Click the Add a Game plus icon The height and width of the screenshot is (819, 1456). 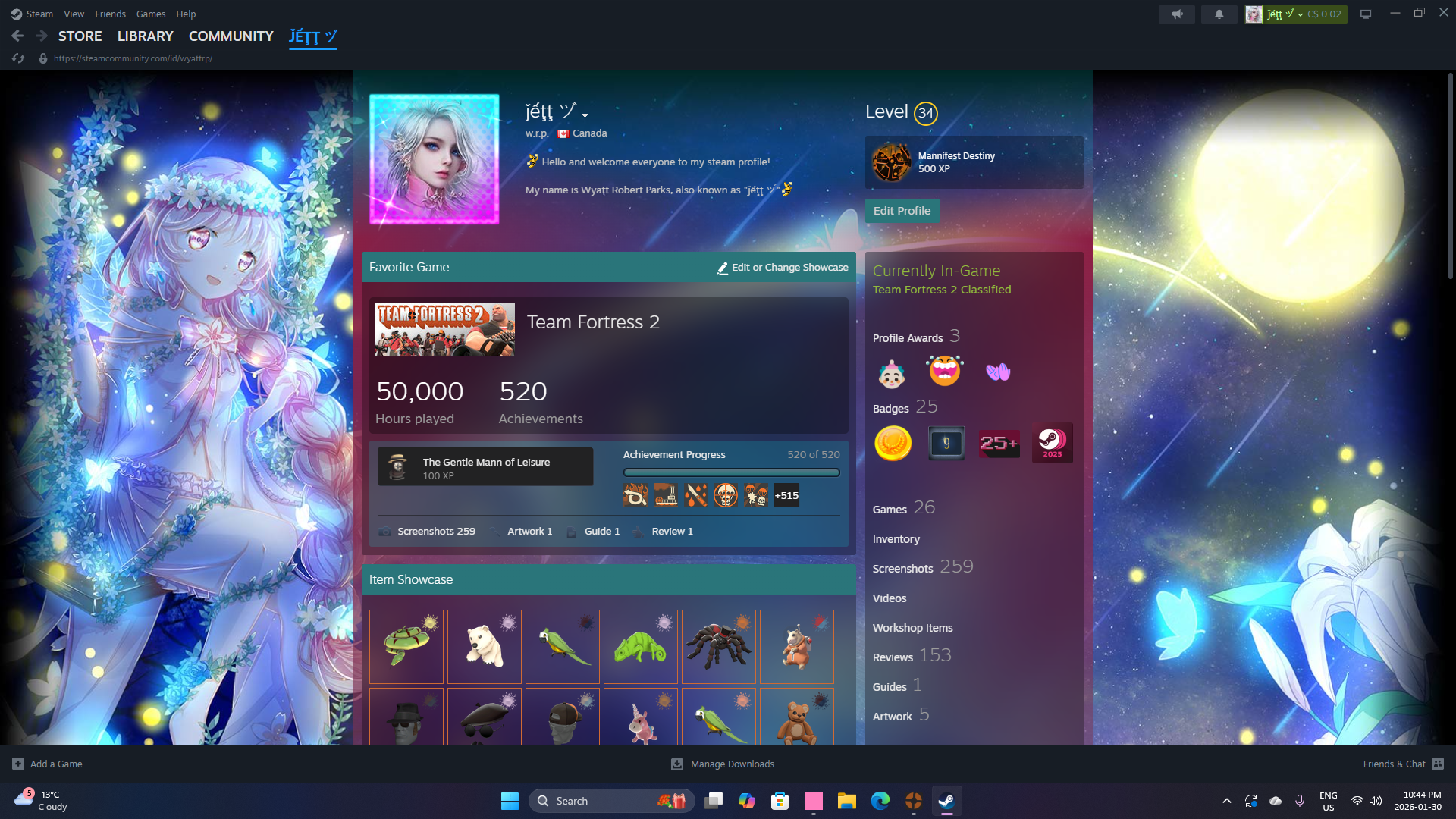(18, 764)
